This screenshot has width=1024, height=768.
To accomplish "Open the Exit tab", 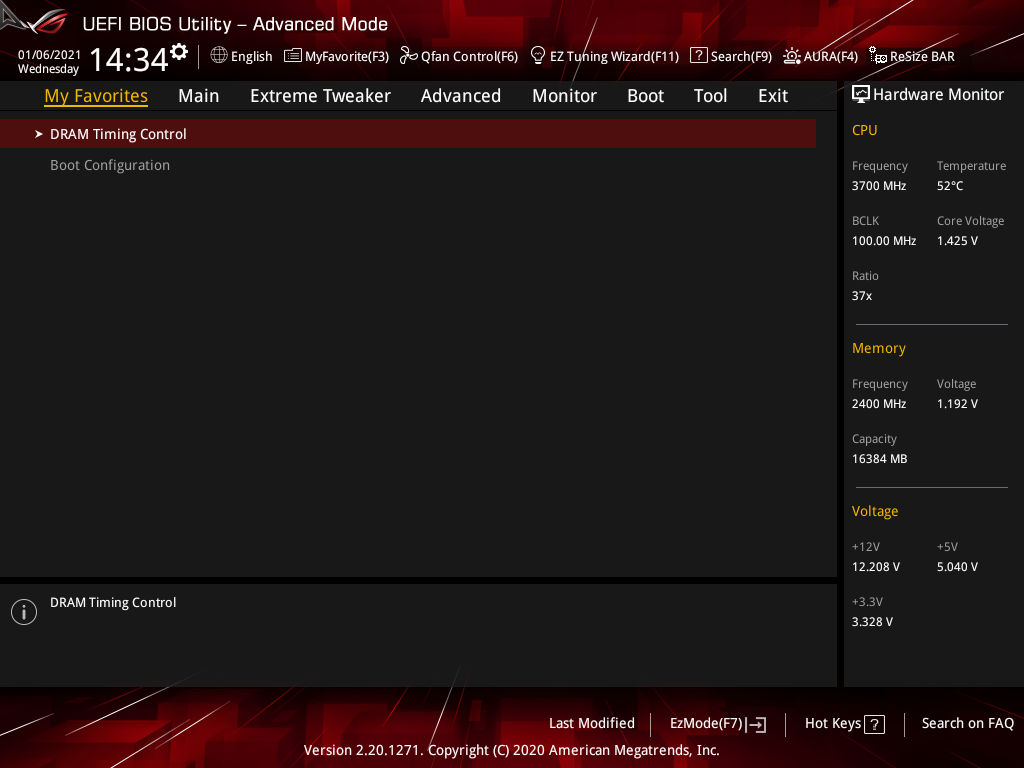I will pyautogui.click(x=773, y=96).
